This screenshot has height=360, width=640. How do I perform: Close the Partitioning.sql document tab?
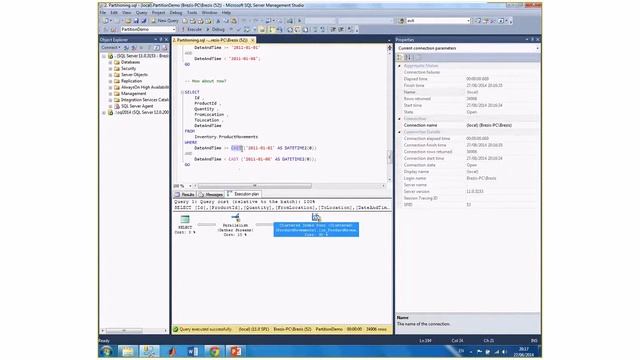(x=253, y=40)
